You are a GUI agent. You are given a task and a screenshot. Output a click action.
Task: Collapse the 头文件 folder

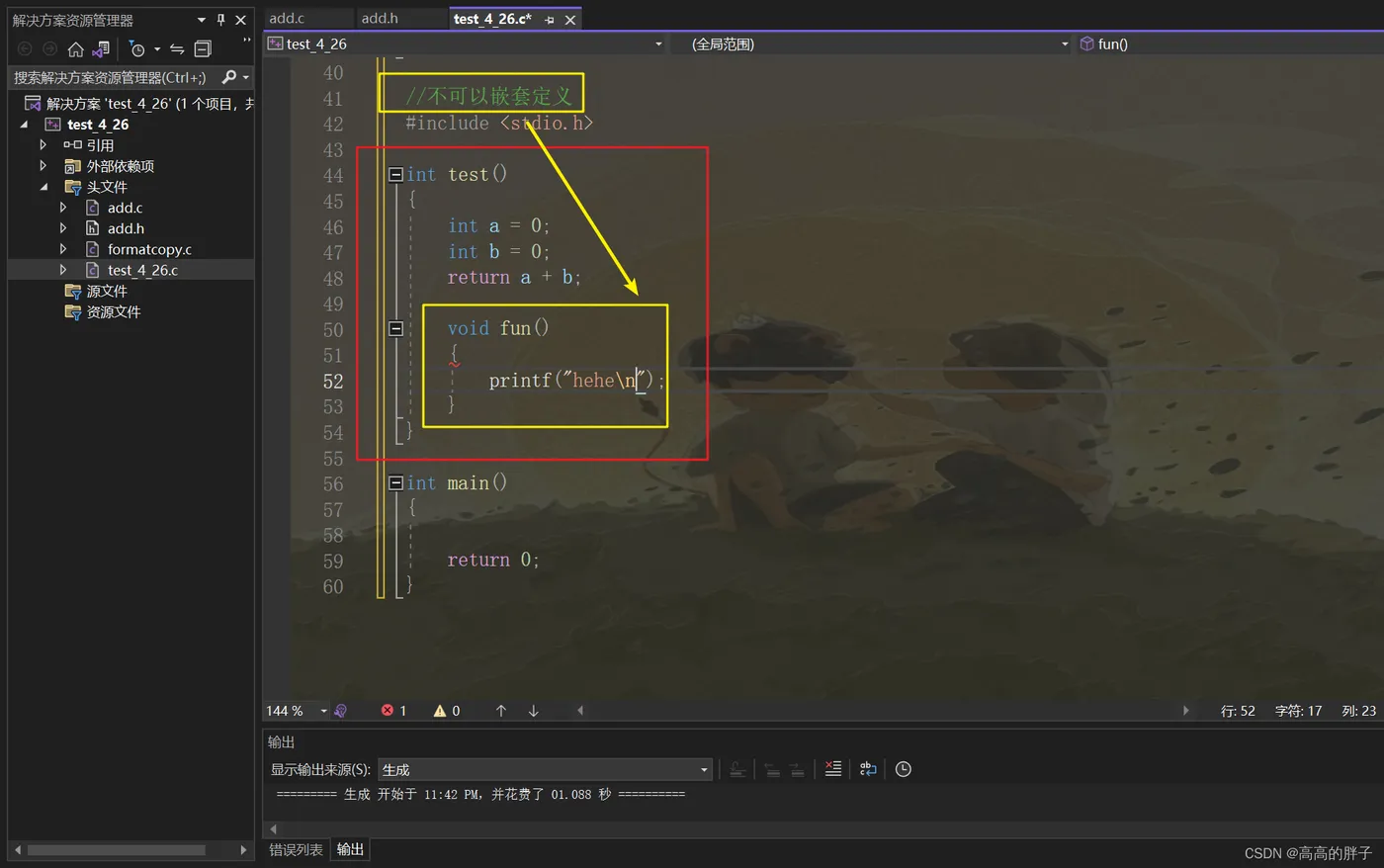pyautogui.click(x=43, y=187)
